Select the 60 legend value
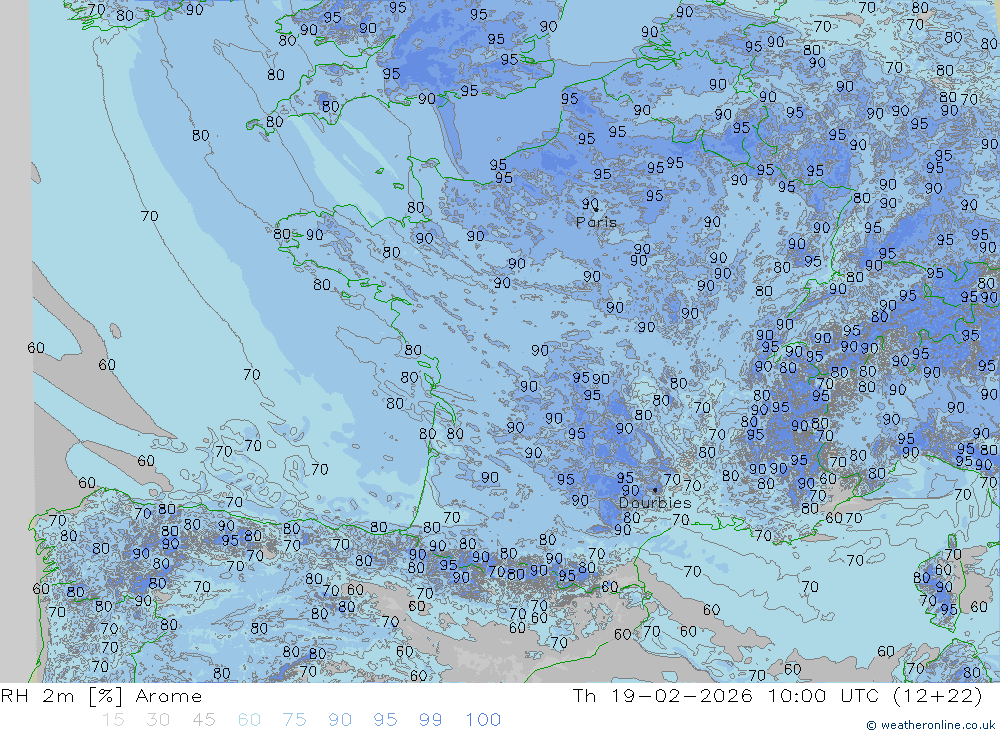Image resolution: width=1000 pixels, height=733 pixels. tap(249, 720)
